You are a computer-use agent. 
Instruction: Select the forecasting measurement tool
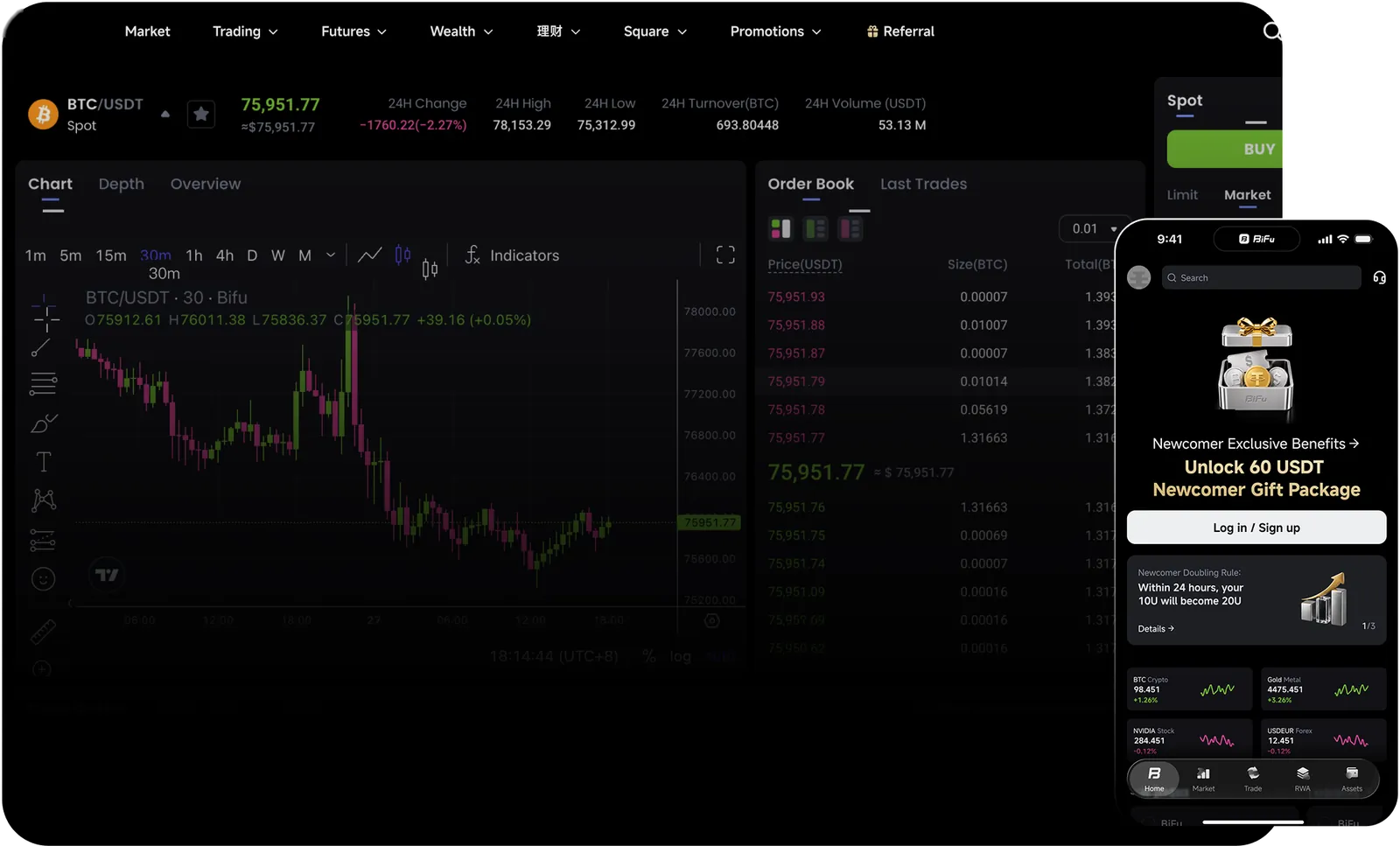[x=43, y=540]
